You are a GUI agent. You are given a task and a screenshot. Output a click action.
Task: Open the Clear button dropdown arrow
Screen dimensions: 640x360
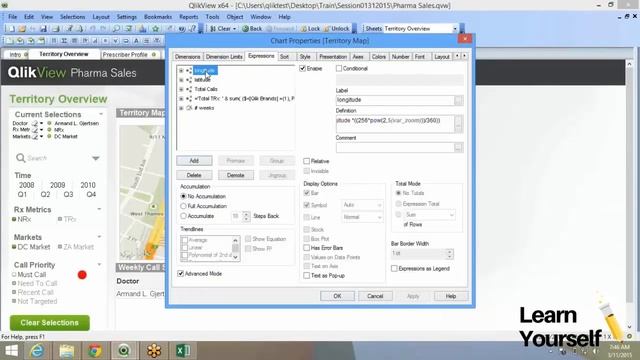click(x=234, y=29)
